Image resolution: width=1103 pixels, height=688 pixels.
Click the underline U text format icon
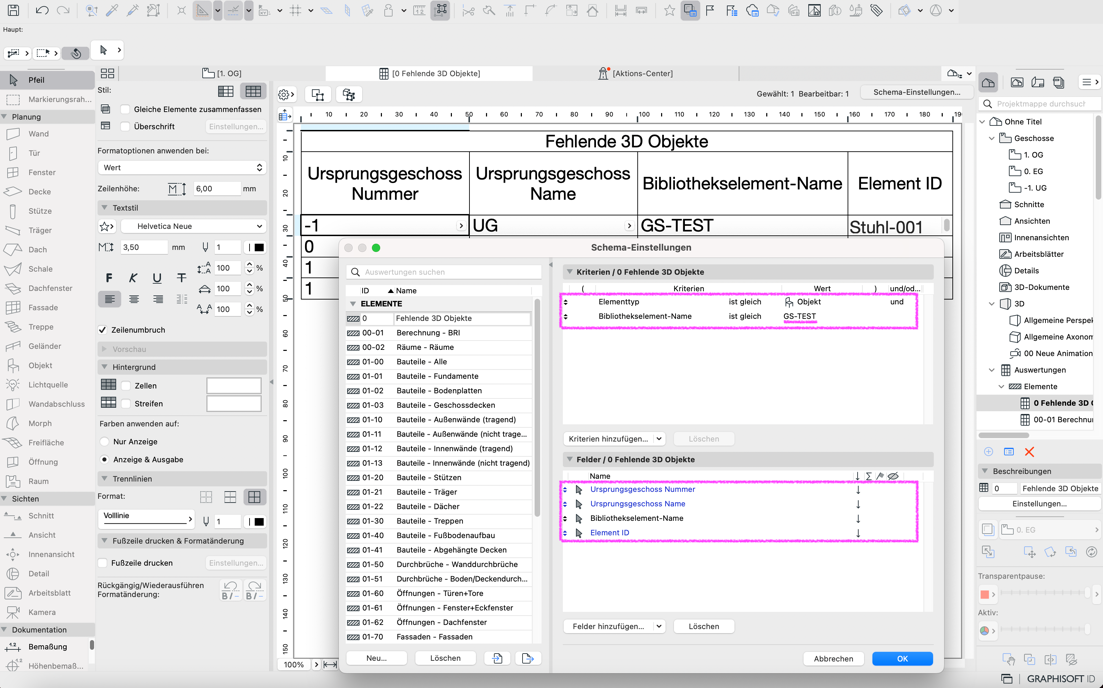157,278
